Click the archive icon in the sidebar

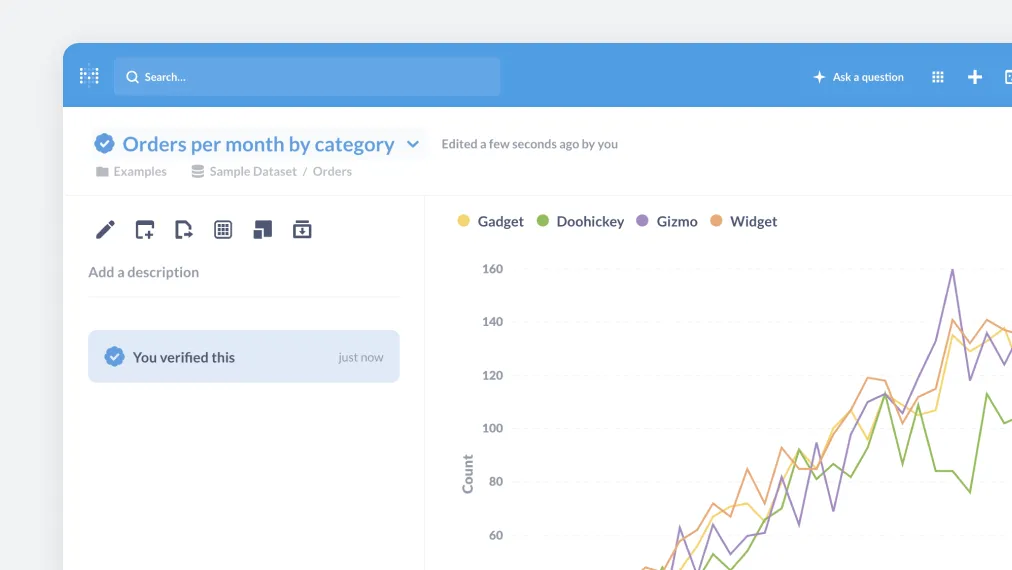click(x=302, y=230)
